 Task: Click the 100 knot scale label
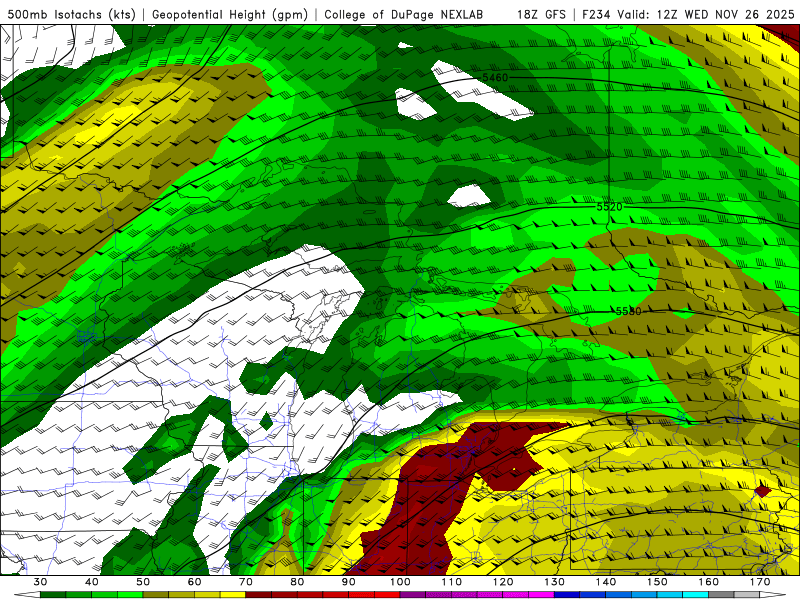point(401,582)
